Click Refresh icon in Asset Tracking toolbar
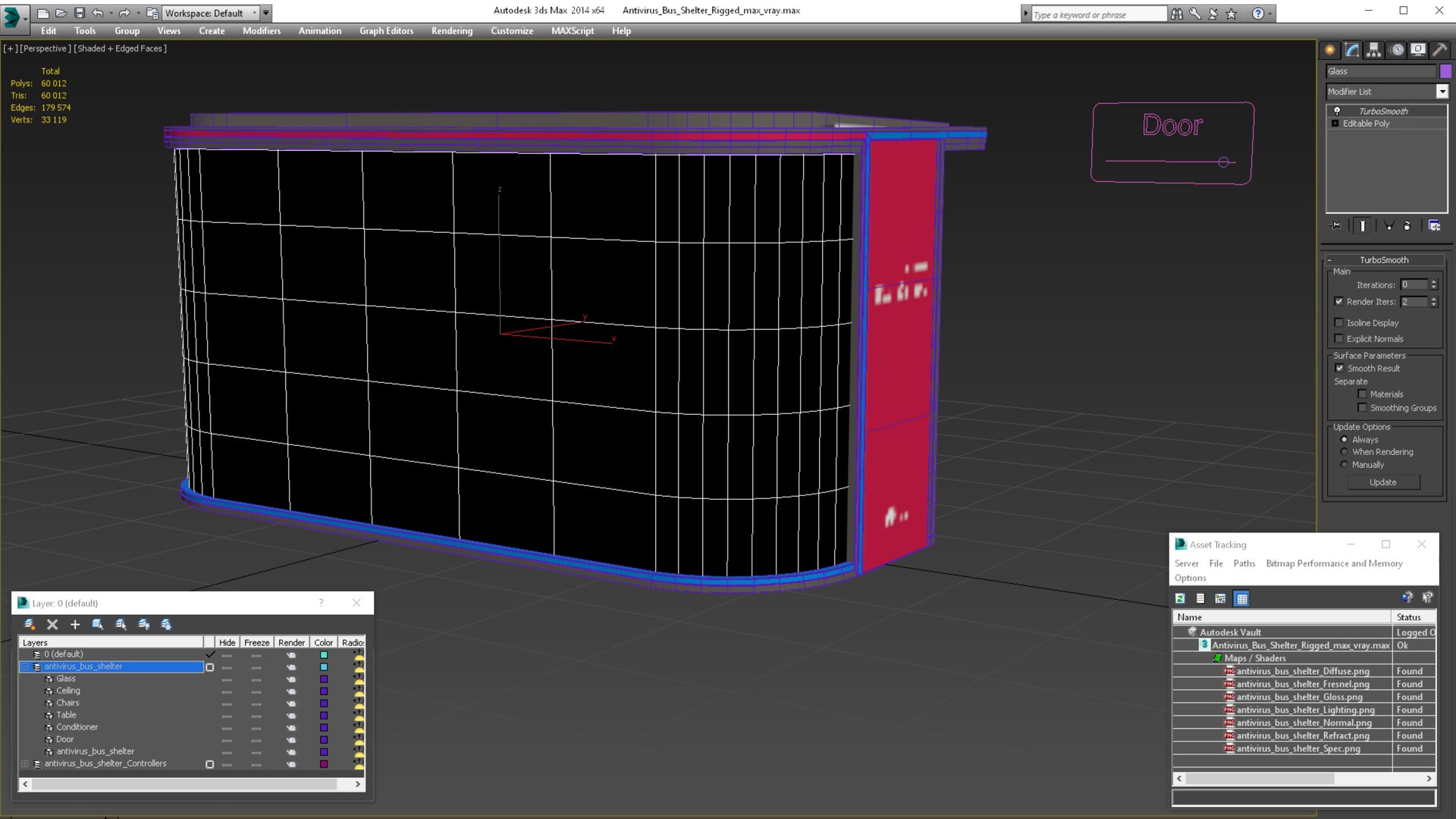Viewport: 1456px width, 819px height. point(1181,599)
